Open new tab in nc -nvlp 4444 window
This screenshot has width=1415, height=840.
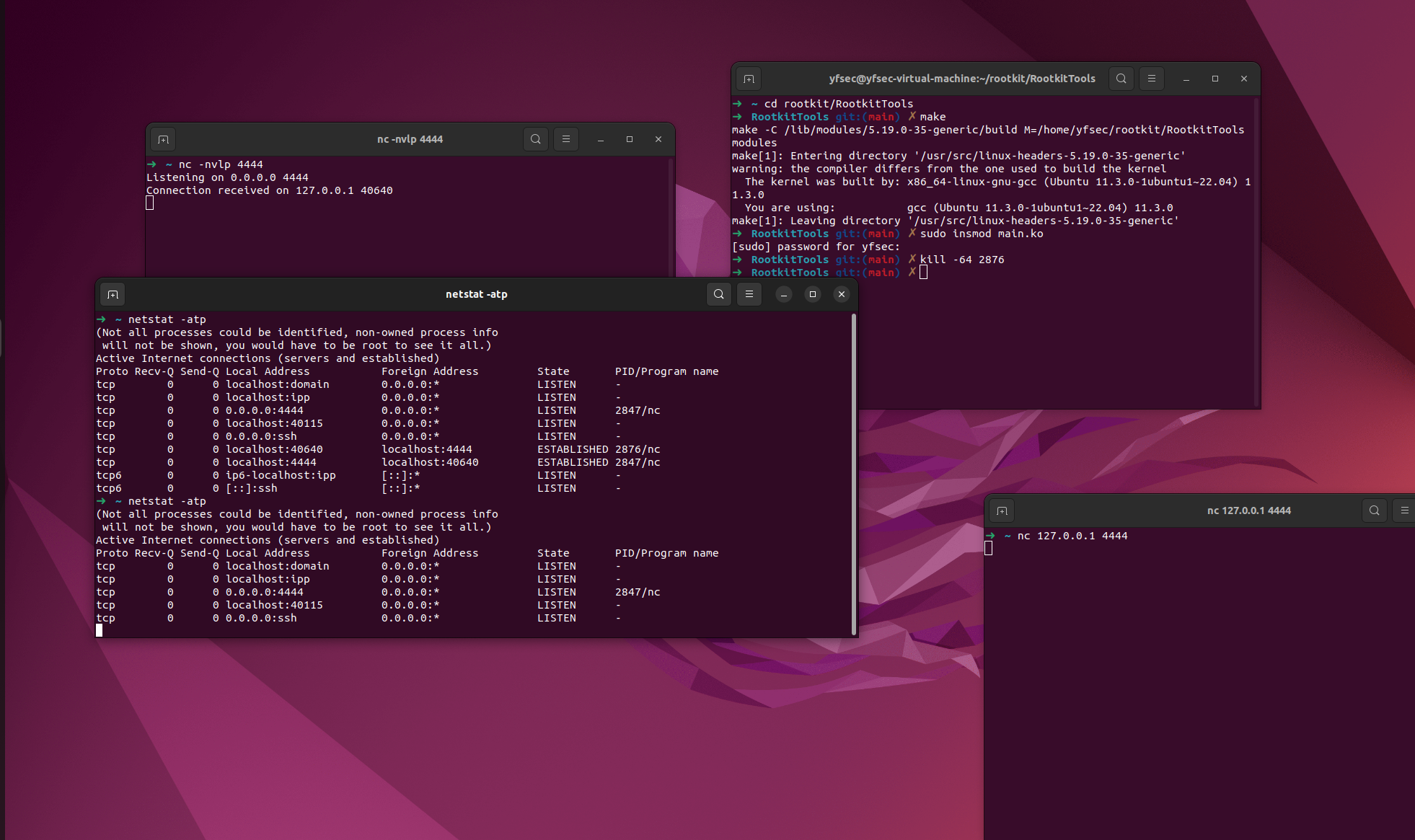pos(164,139)
